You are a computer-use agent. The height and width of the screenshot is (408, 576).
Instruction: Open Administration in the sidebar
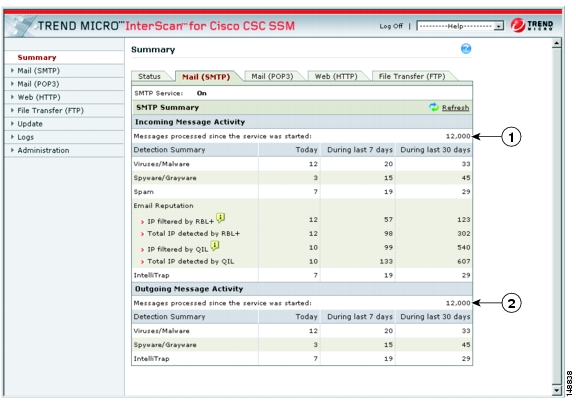(43, 150)
